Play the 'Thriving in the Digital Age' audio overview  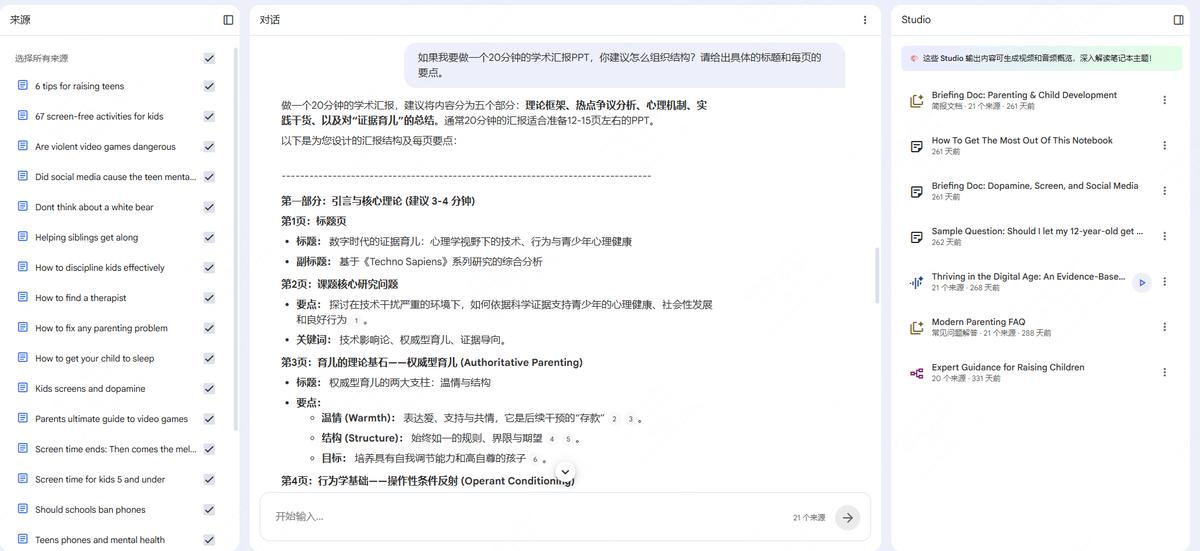point(1142,282)
